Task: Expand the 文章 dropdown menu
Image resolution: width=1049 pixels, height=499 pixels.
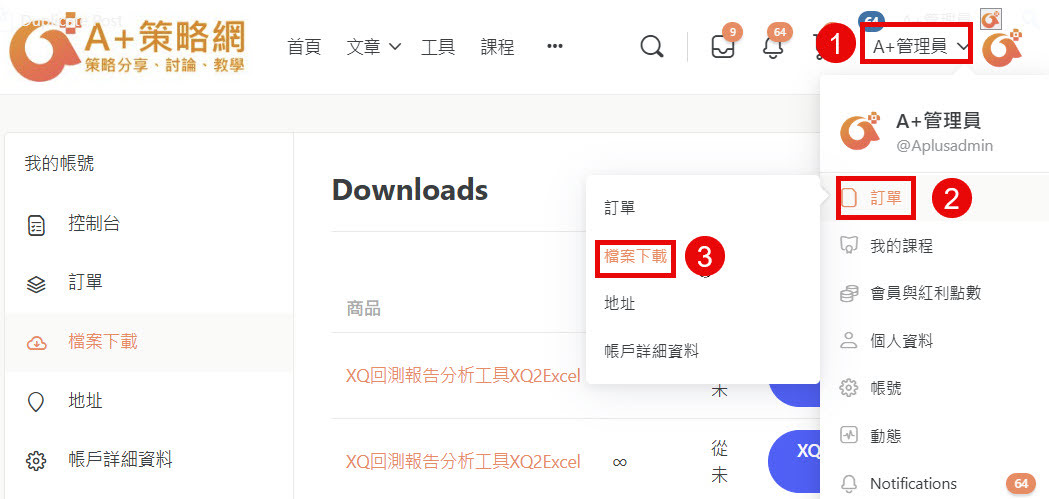Action: click(373, 47)
